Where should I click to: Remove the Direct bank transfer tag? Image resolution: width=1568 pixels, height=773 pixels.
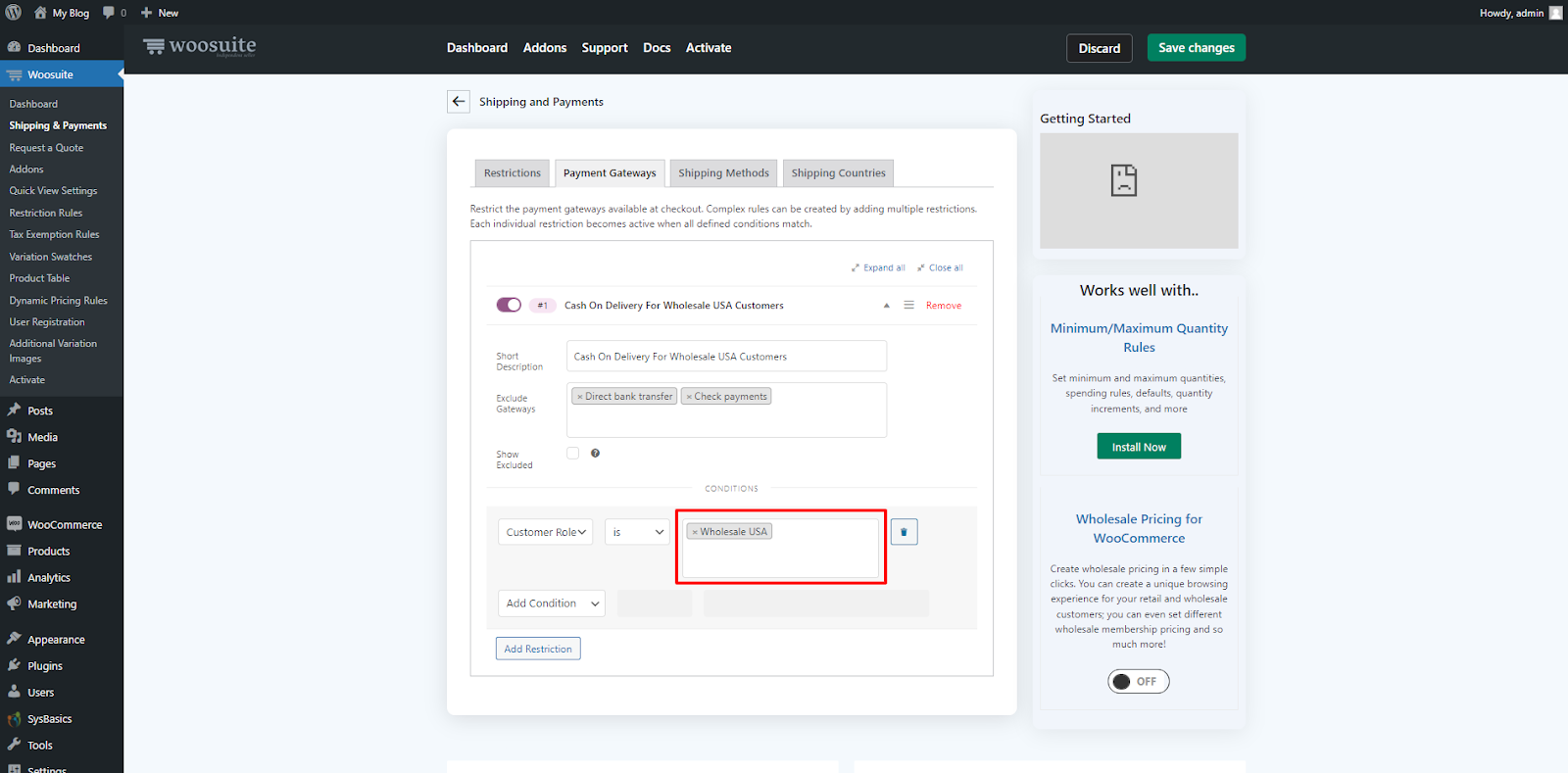point(579,397)
